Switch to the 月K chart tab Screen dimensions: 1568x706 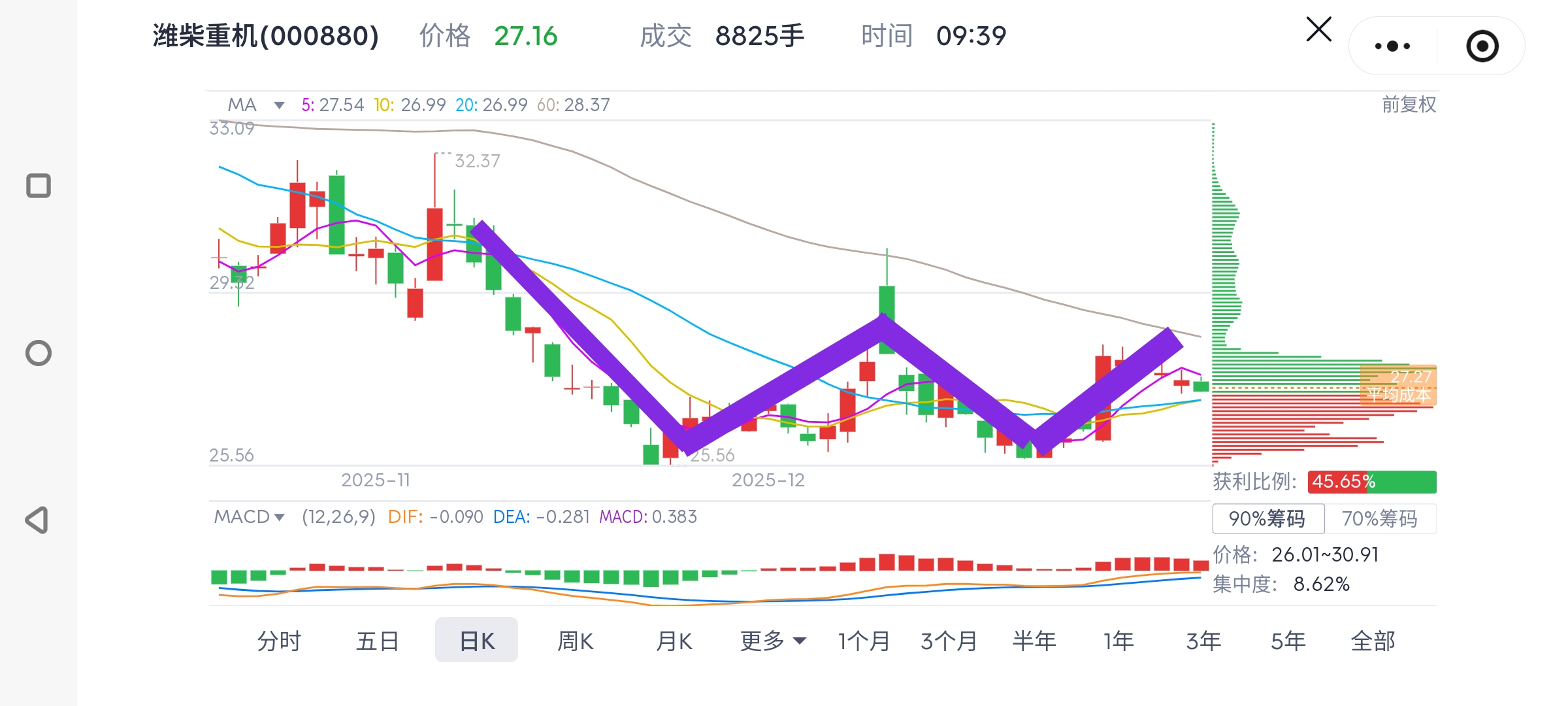coord(674,641)
